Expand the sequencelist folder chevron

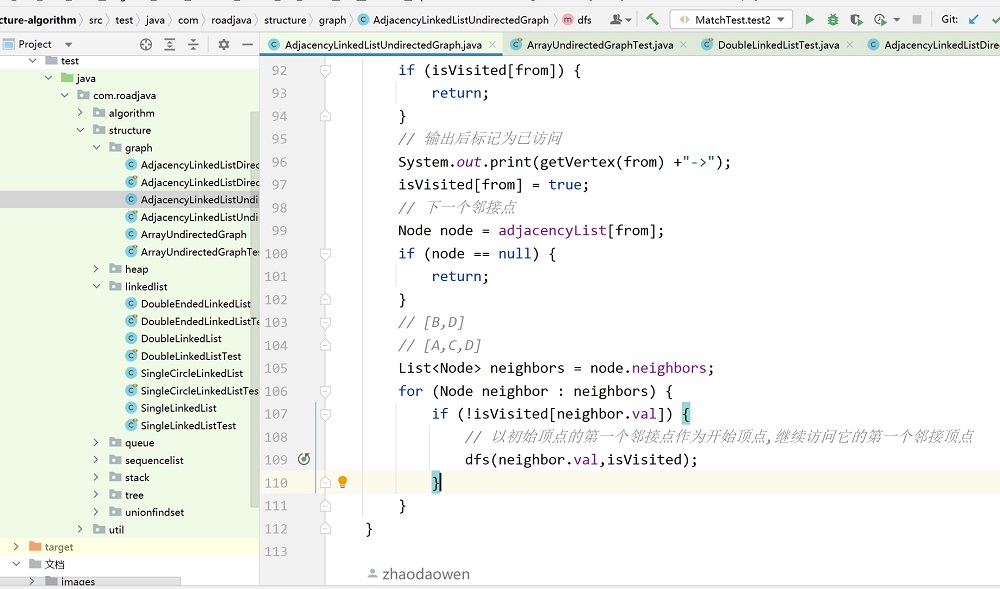(96, 460)
